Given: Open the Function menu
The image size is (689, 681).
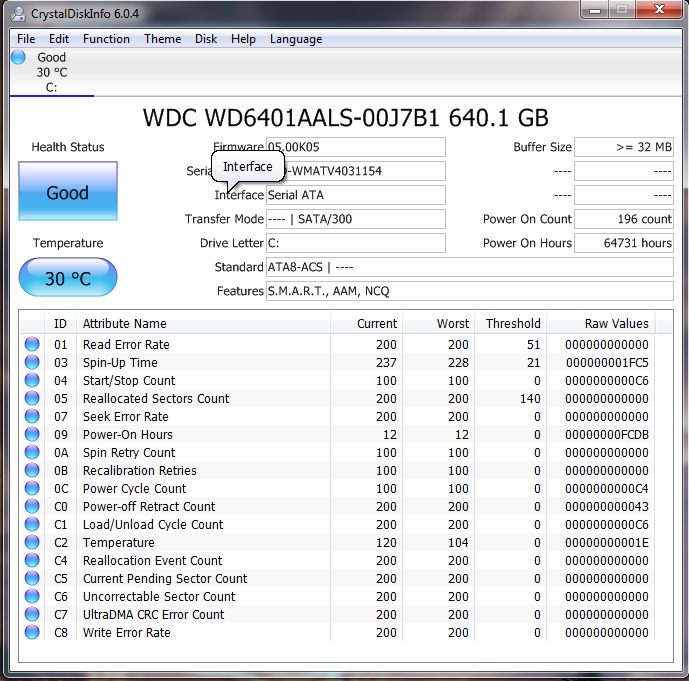Looking at the screenshot, I should (106, 39).
